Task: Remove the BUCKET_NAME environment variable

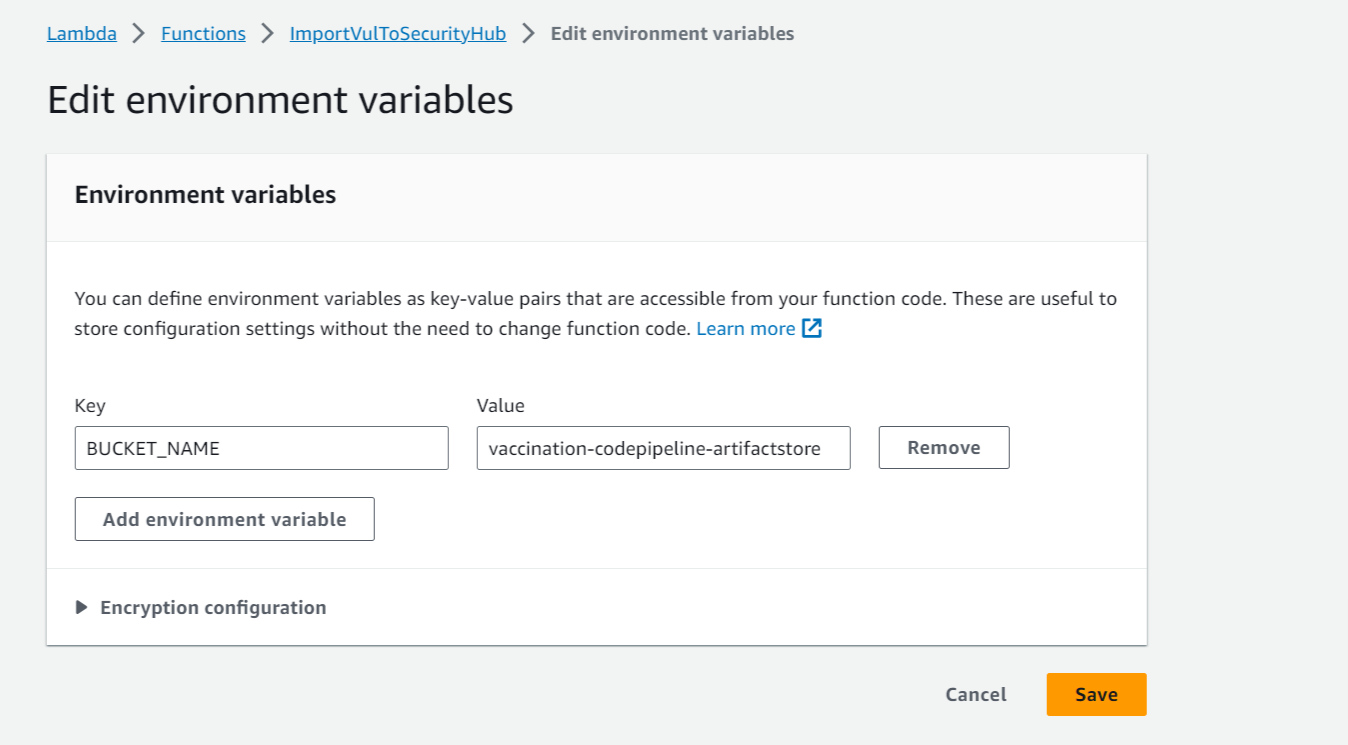Action: pyautogui.click(x=943, y=448)
